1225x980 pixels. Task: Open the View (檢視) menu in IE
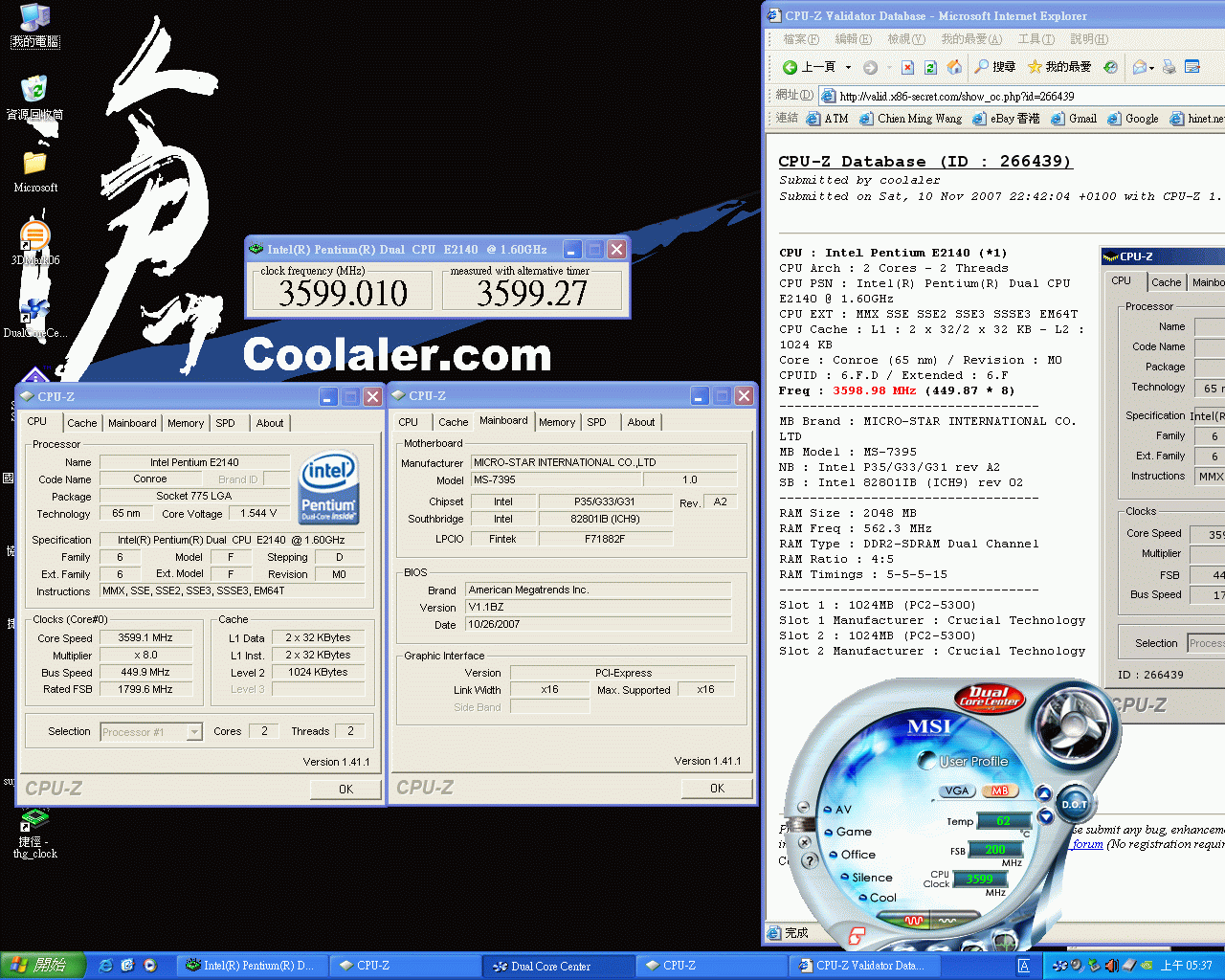click(x=905, y=39)
